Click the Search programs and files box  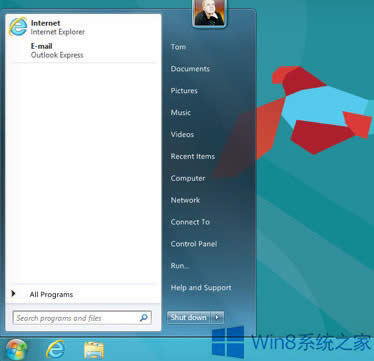(x=82, y=318)
